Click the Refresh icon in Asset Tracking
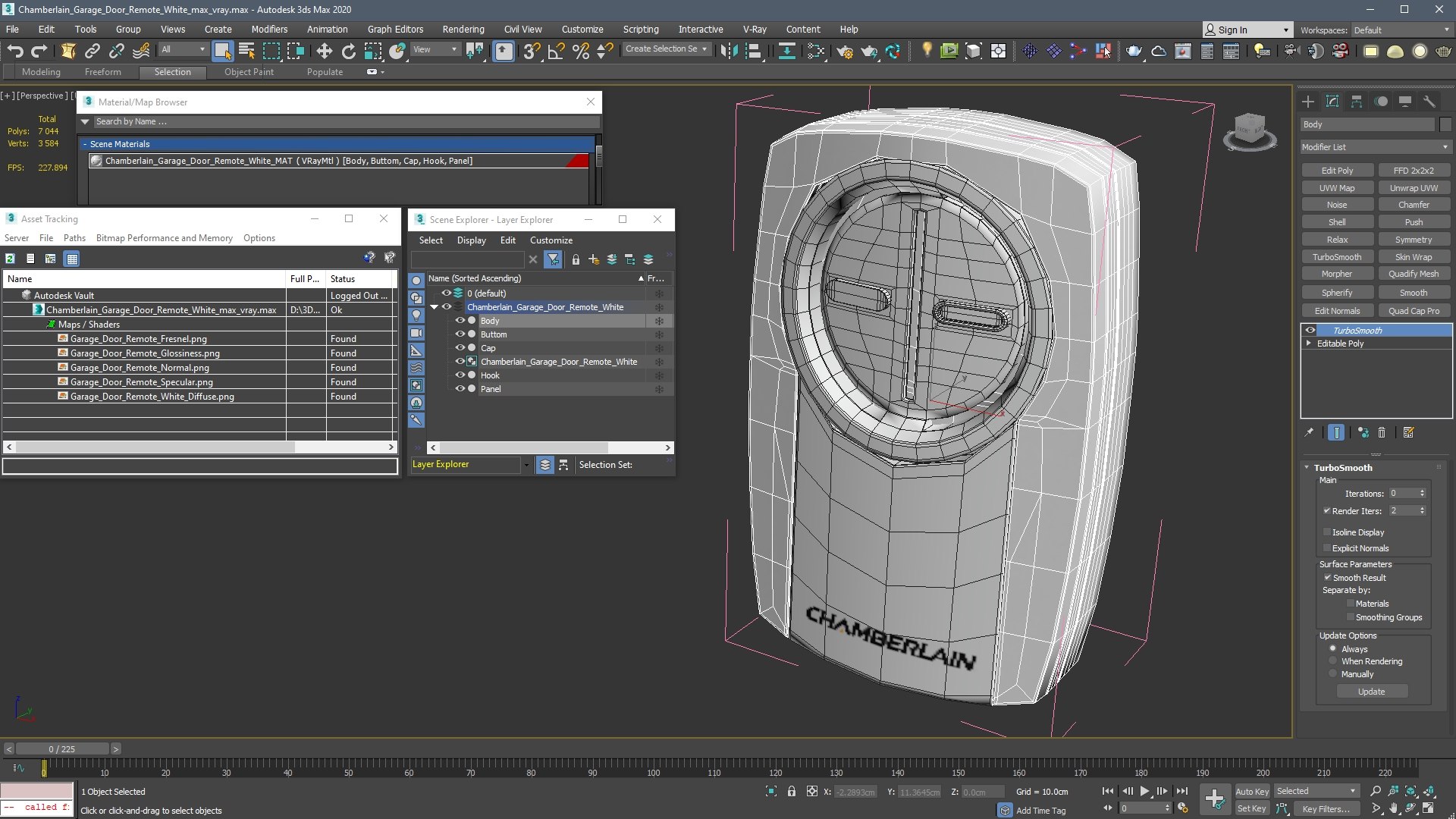The height and width of the screenshot is (819, 1456). [x=11, y=259]
